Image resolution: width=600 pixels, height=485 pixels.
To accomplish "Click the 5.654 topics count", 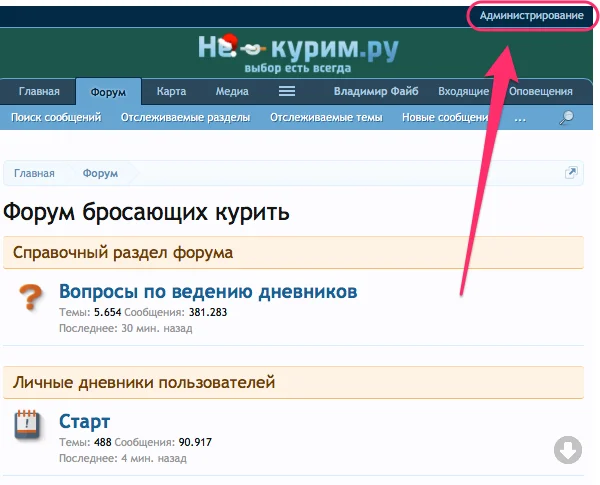I will tap(108, 312).
